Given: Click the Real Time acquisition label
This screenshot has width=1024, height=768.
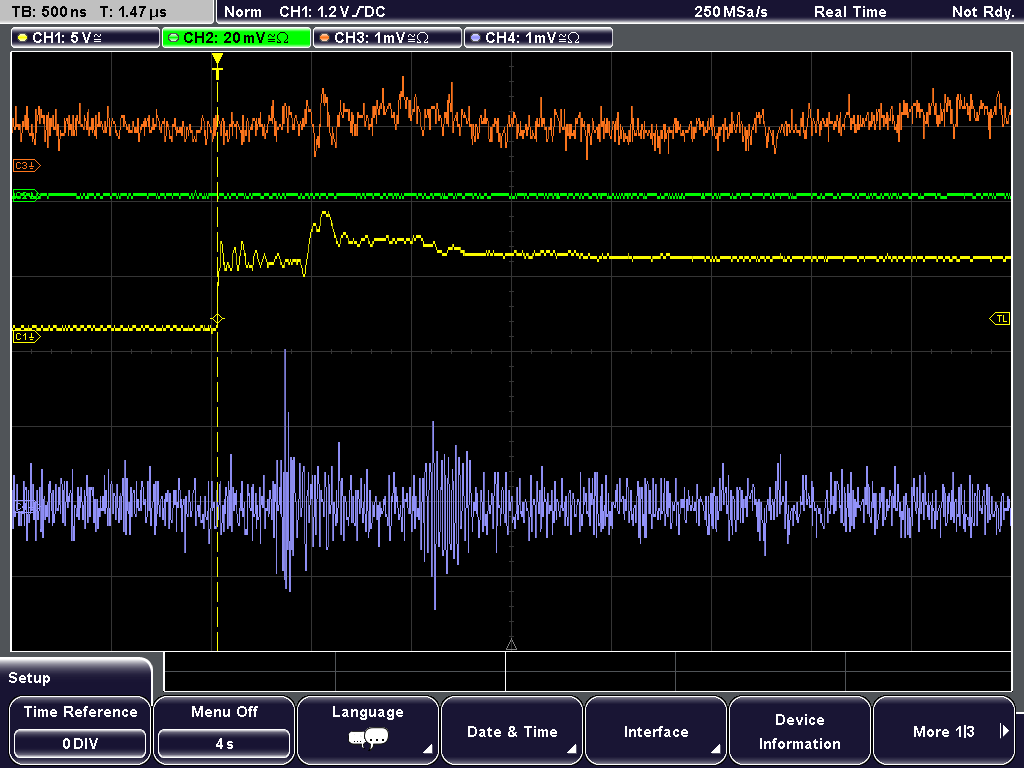Looking at the screenshot, I should pos(850,12).
